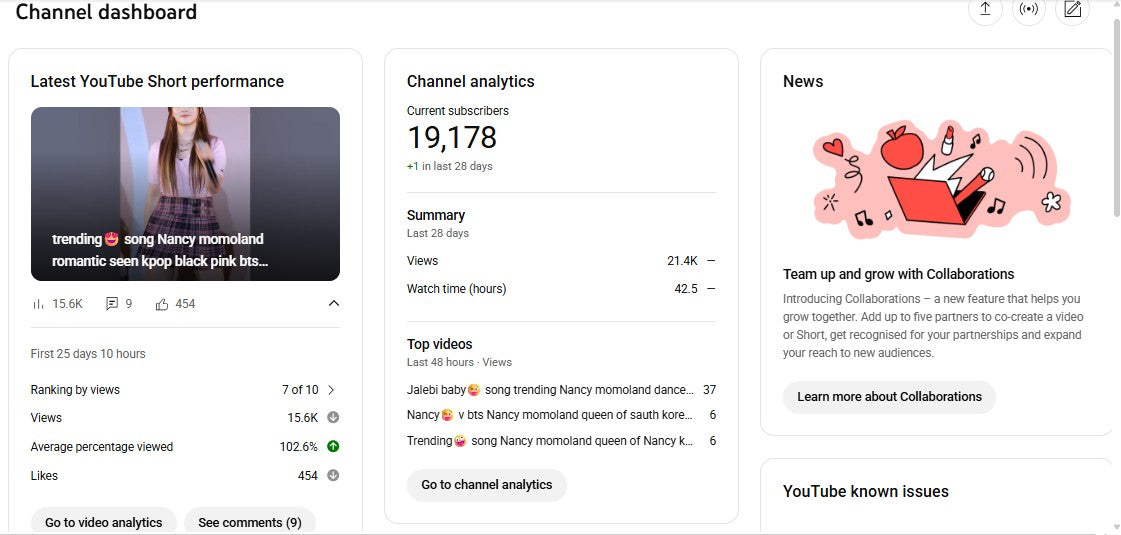Screen dimensions: 1121x535
Task: Click the green up arrow beside 102.6%
Action: coord(333,447)
